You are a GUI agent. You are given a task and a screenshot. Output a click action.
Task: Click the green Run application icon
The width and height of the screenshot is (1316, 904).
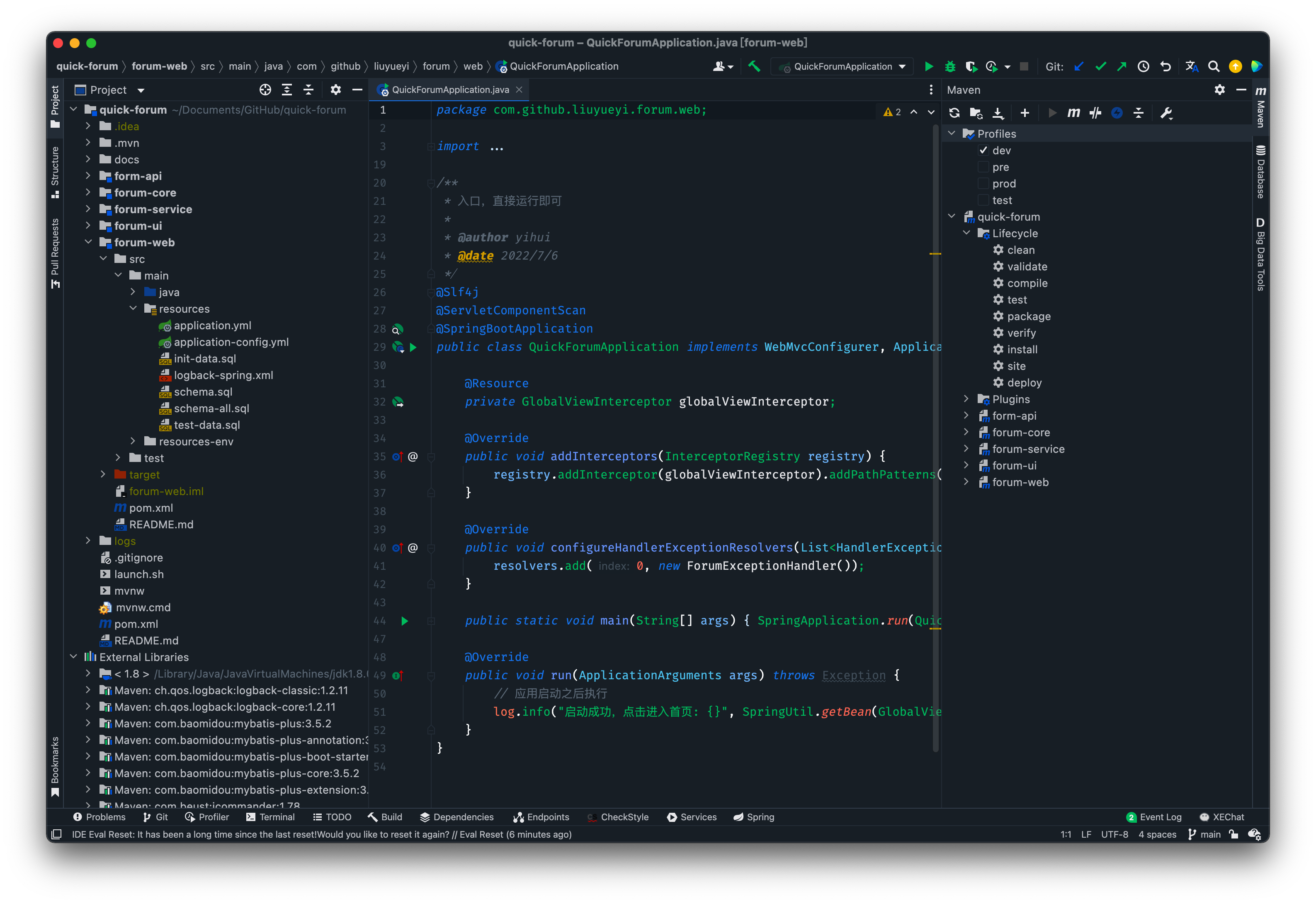coord(929,66)
